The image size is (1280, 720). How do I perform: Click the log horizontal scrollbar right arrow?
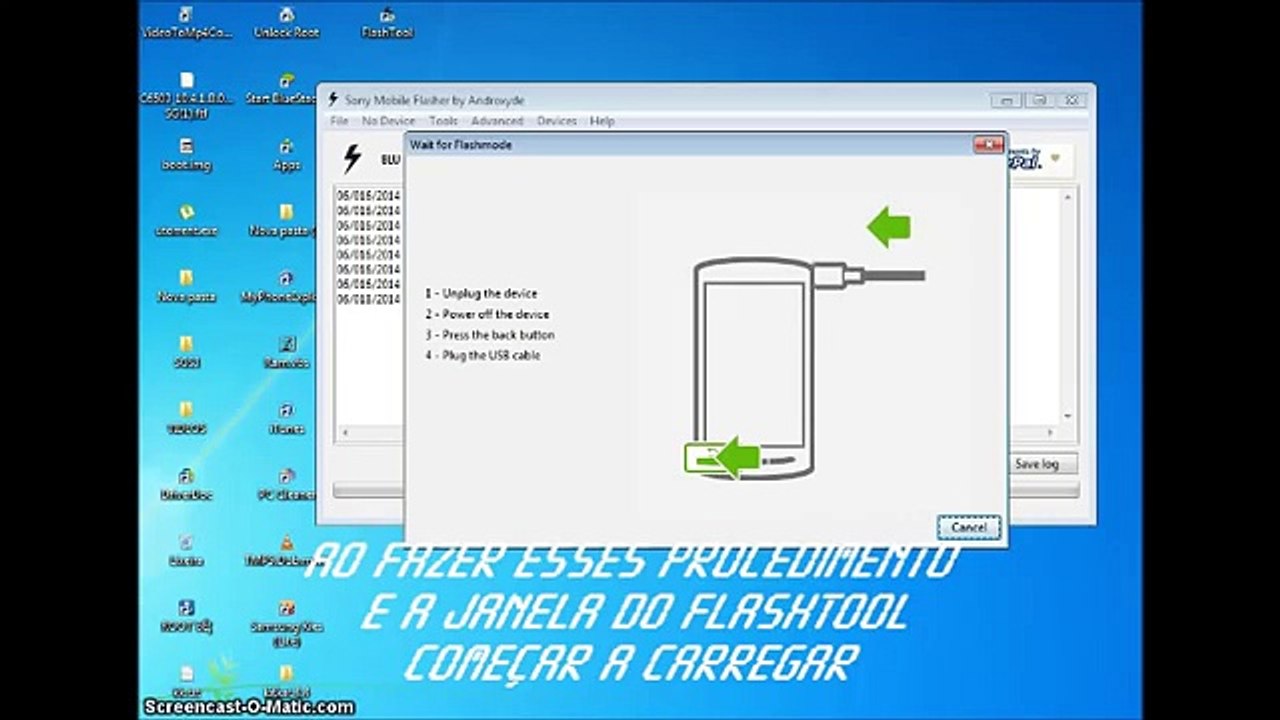tap(1051, 432)
